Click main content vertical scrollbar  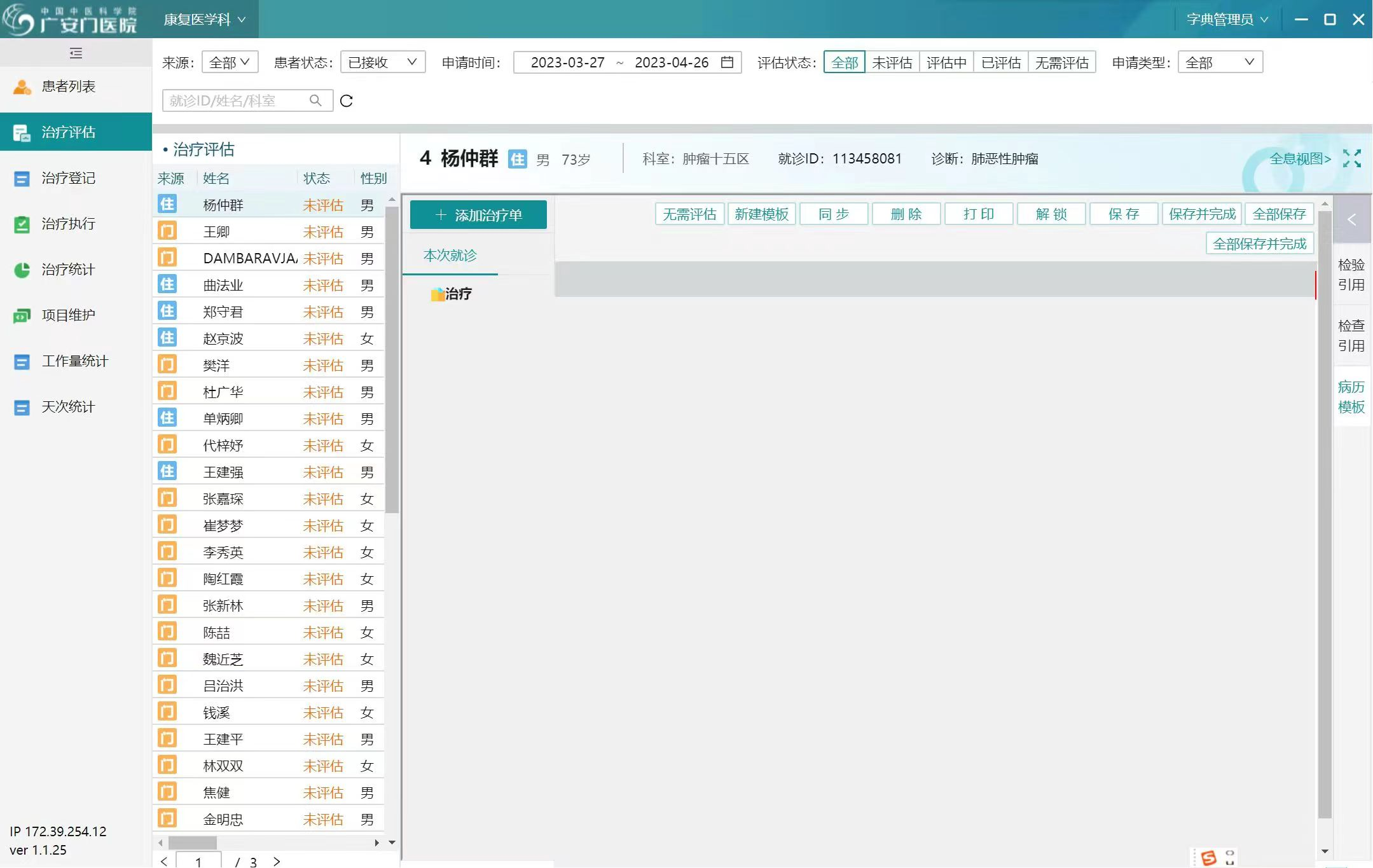1325,515
